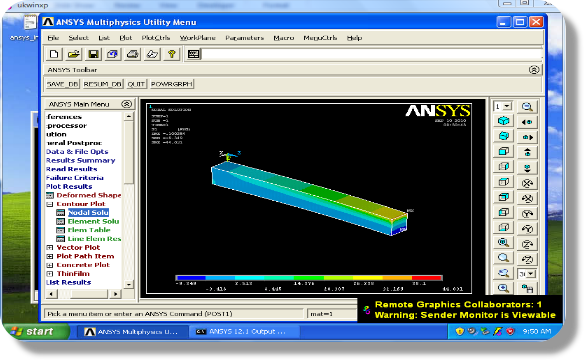Click the printer icon in the toolbar
Image resolution: width=585 pixels, height=362 pixels.
132,54
